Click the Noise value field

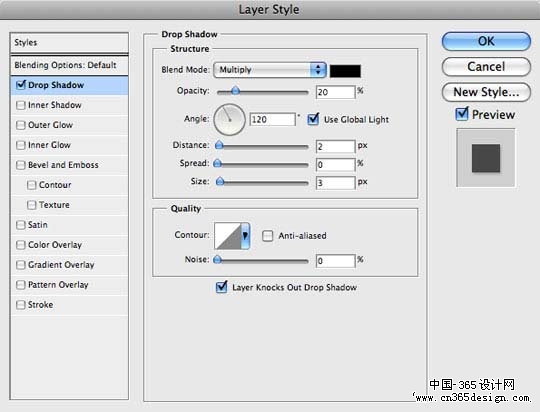(335, 261)
